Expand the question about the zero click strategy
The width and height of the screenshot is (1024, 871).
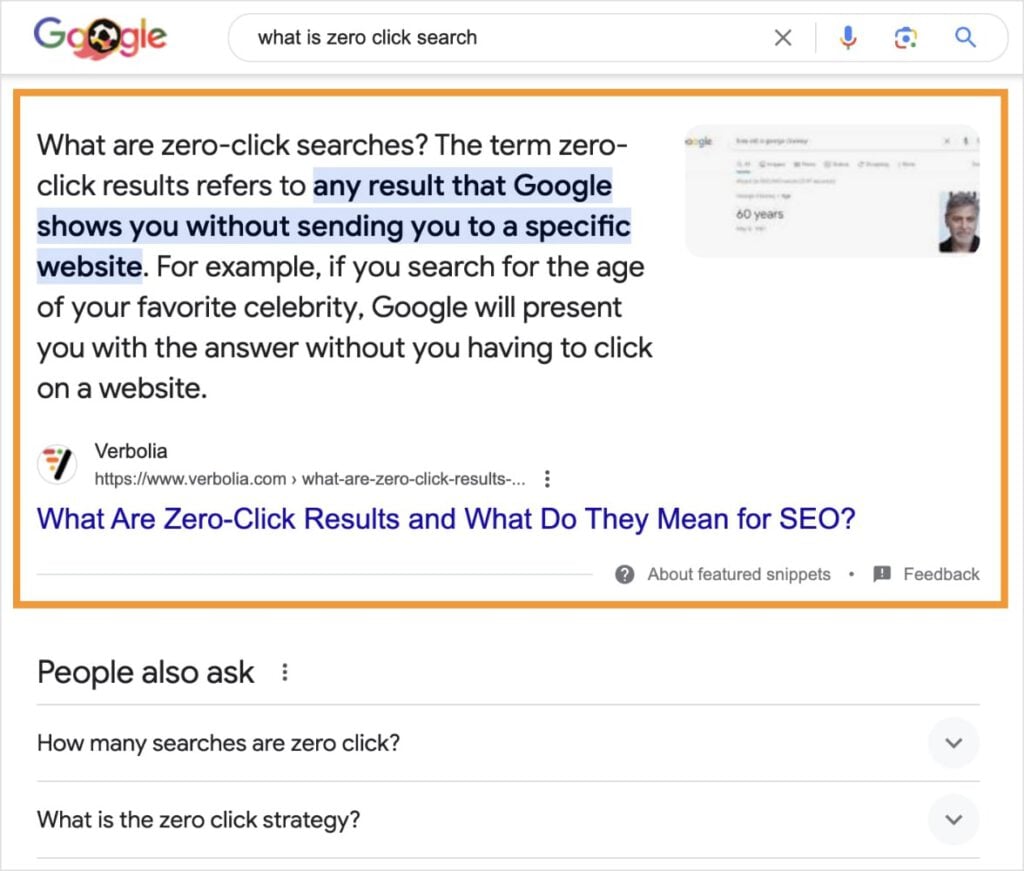point(953,820)
